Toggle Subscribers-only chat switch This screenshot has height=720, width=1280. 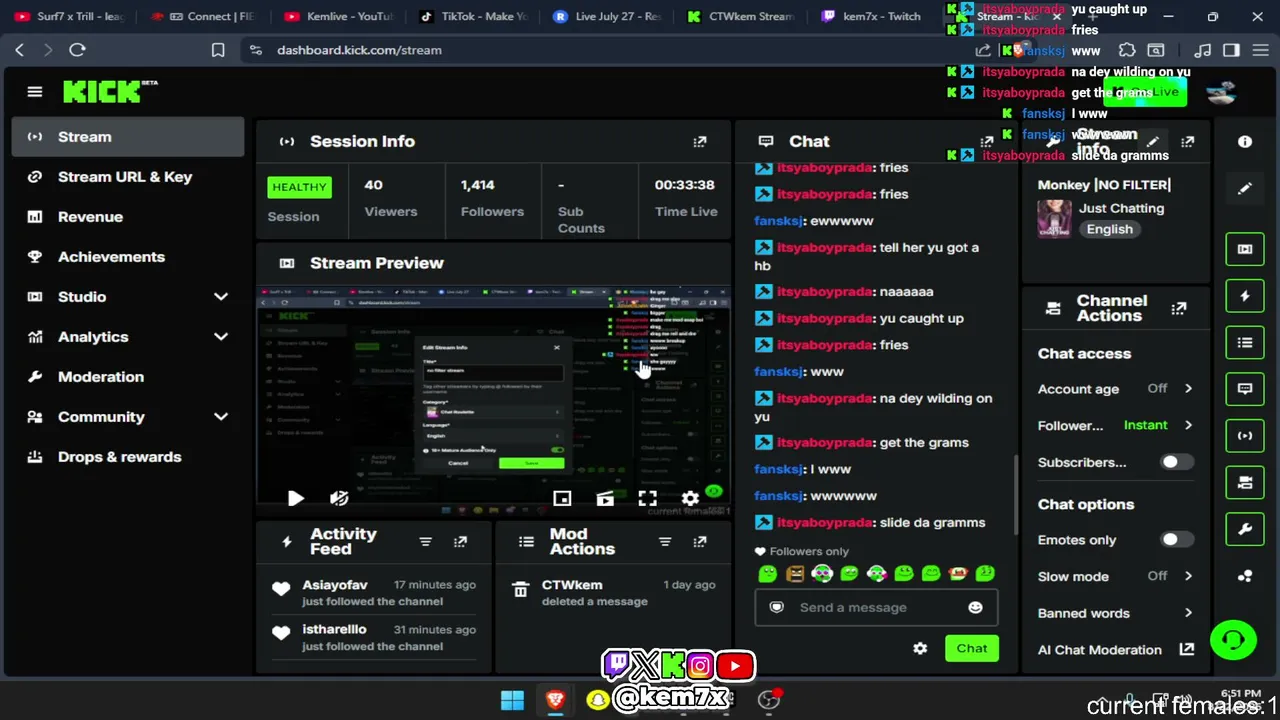[x=1176, y=463]
